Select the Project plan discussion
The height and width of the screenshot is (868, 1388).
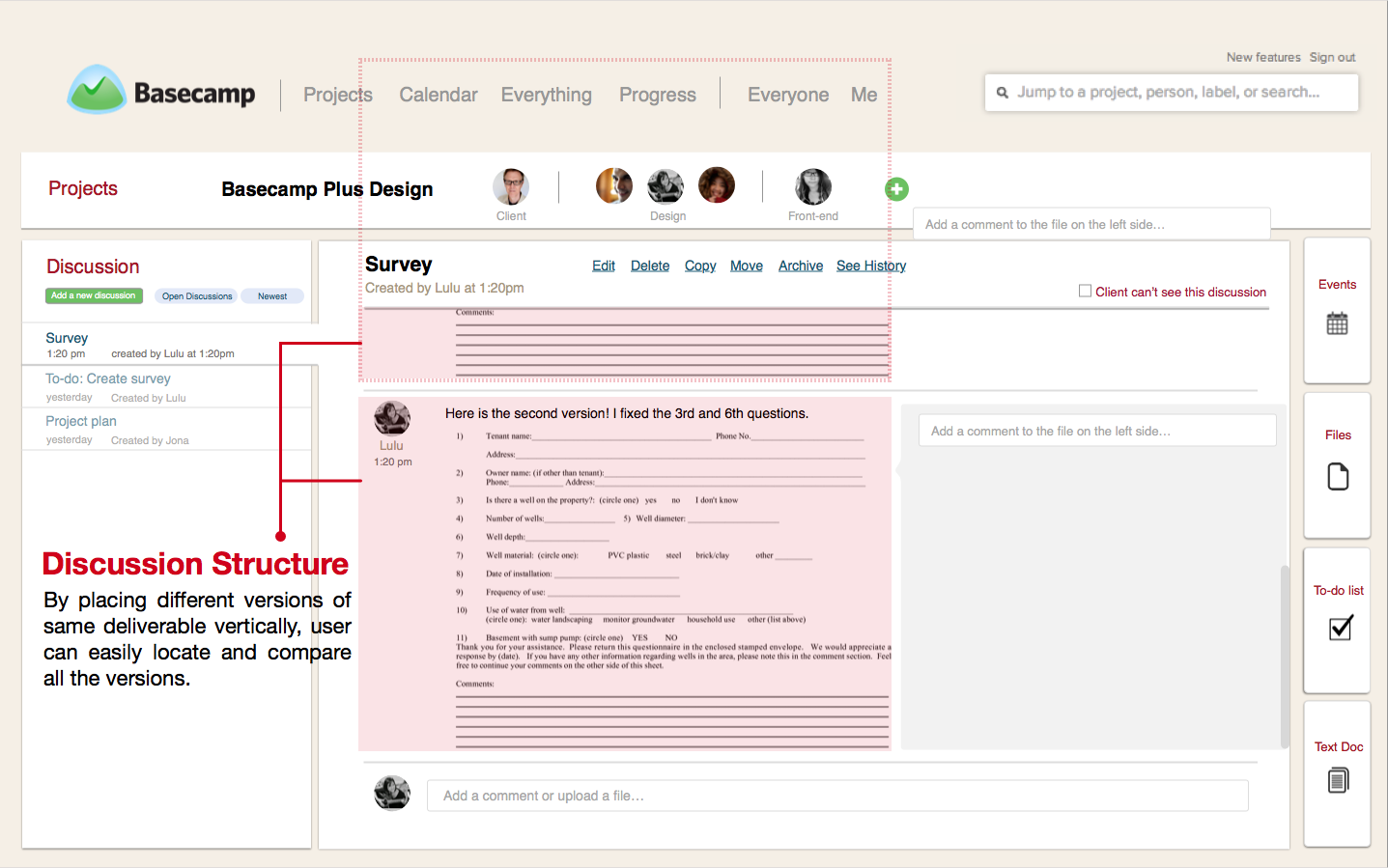166,430
